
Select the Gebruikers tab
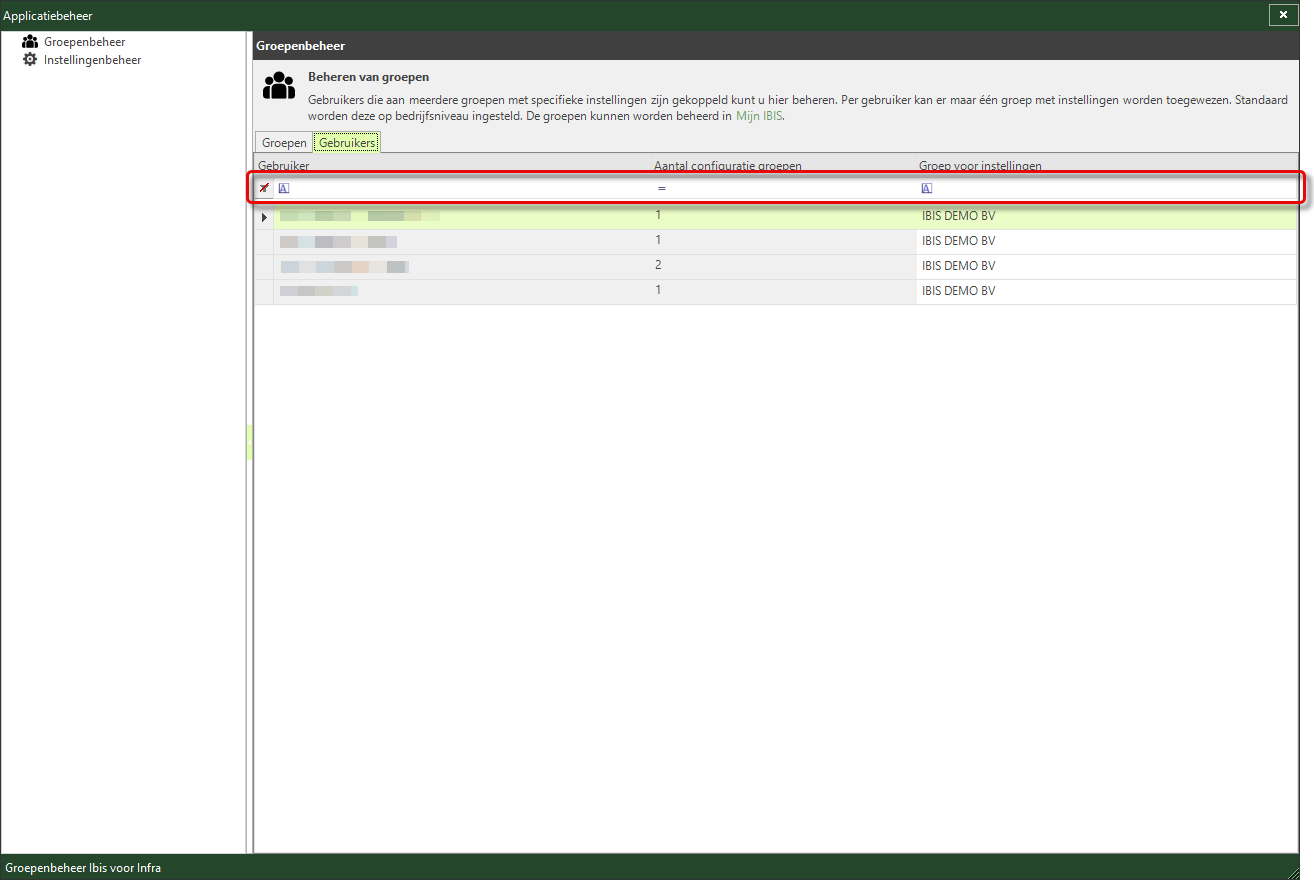tap(347, 143)
